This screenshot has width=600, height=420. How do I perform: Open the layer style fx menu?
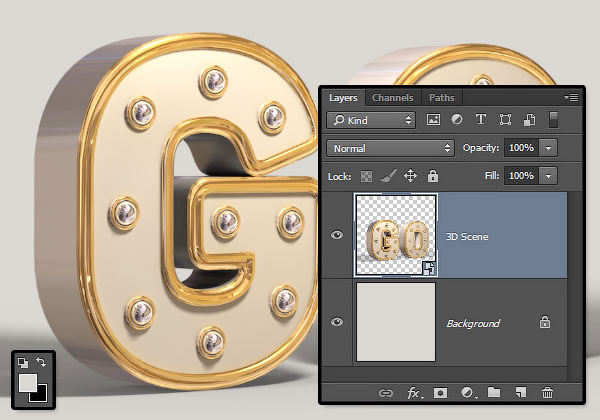(x=413, y=393)
